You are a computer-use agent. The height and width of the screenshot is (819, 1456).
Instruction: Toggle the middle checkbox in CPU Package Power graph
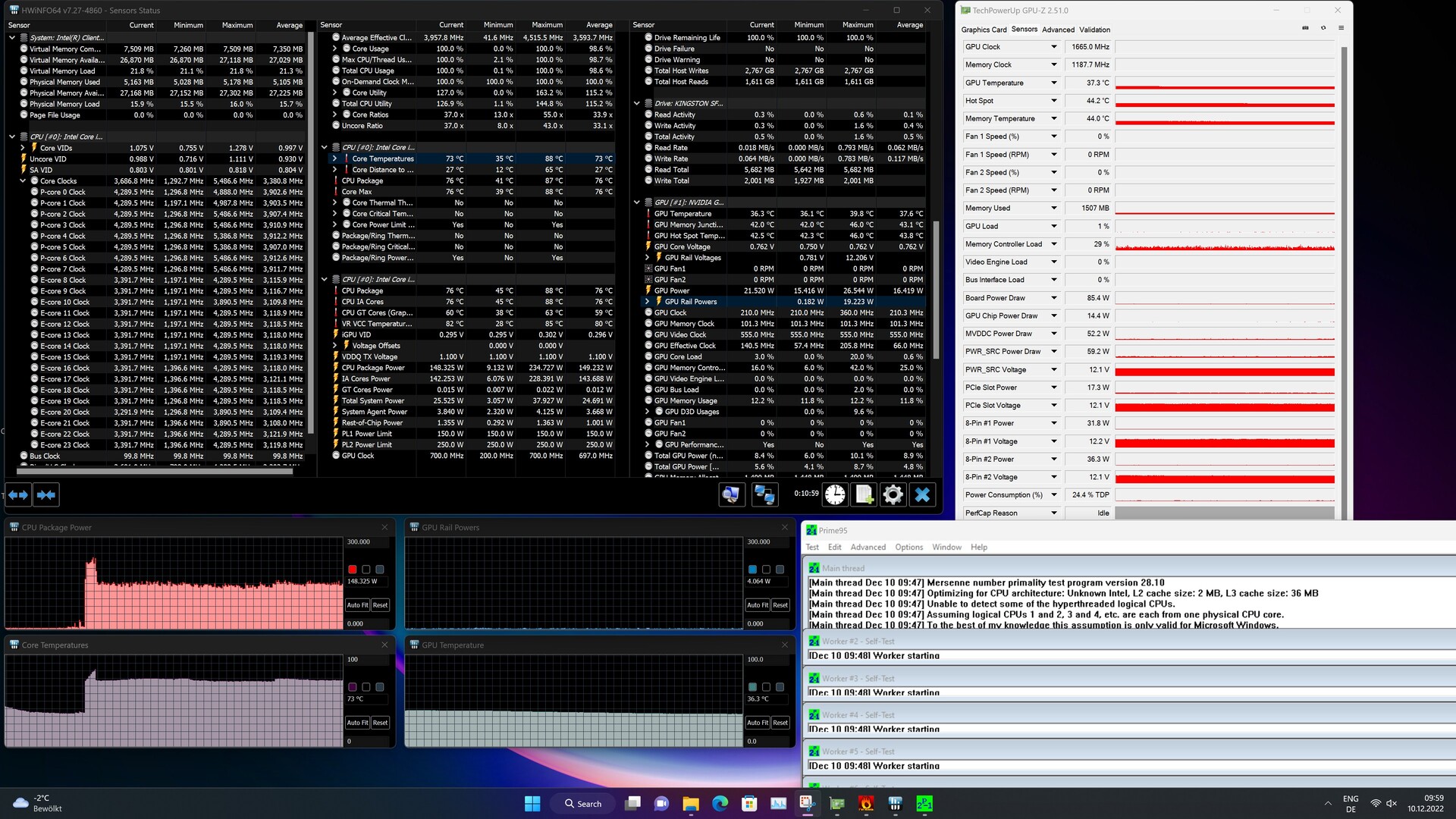pos(366,569)
